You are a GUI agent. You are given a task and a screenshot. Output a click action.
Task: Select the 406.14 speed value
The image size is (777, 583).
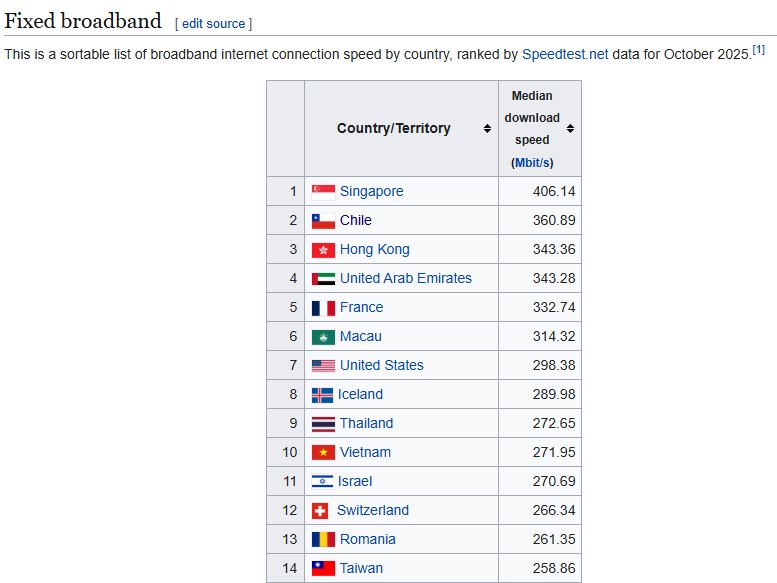tap(554, 191)
